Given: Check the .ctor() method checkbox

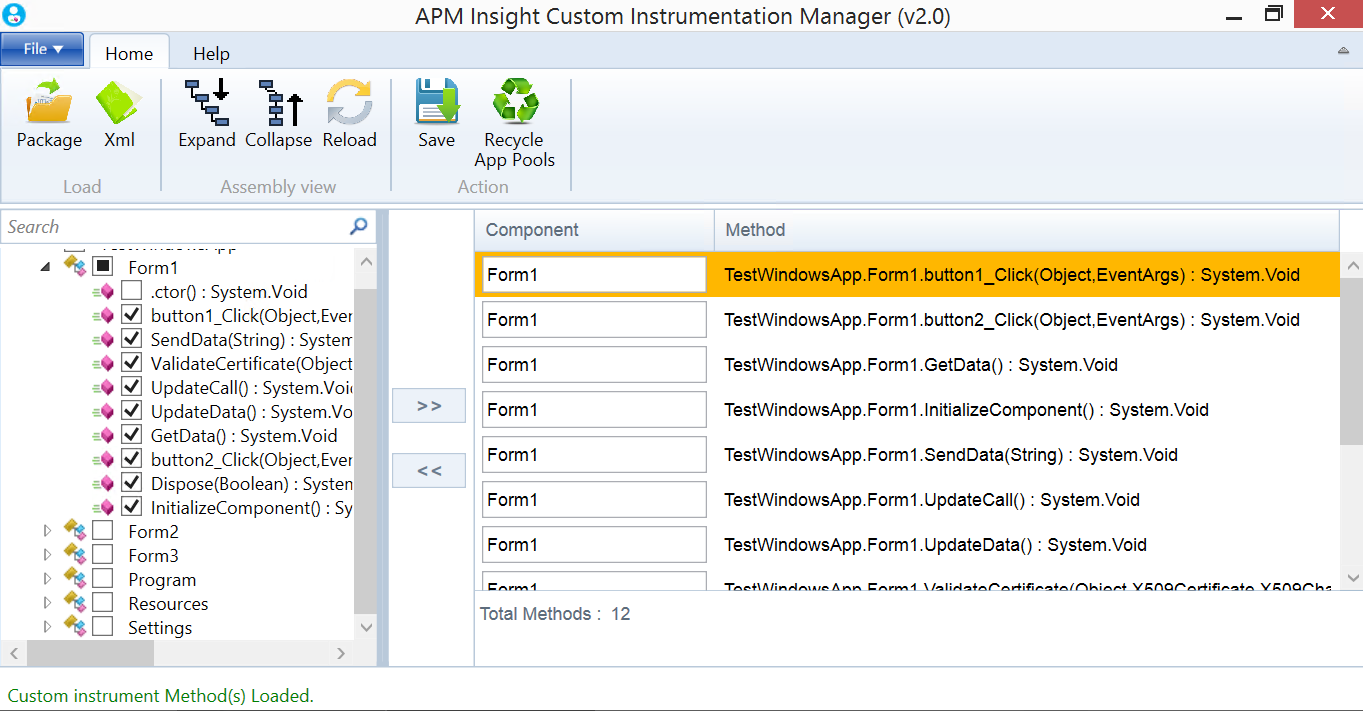Looking at the screenshot, I should pos(130,290).
